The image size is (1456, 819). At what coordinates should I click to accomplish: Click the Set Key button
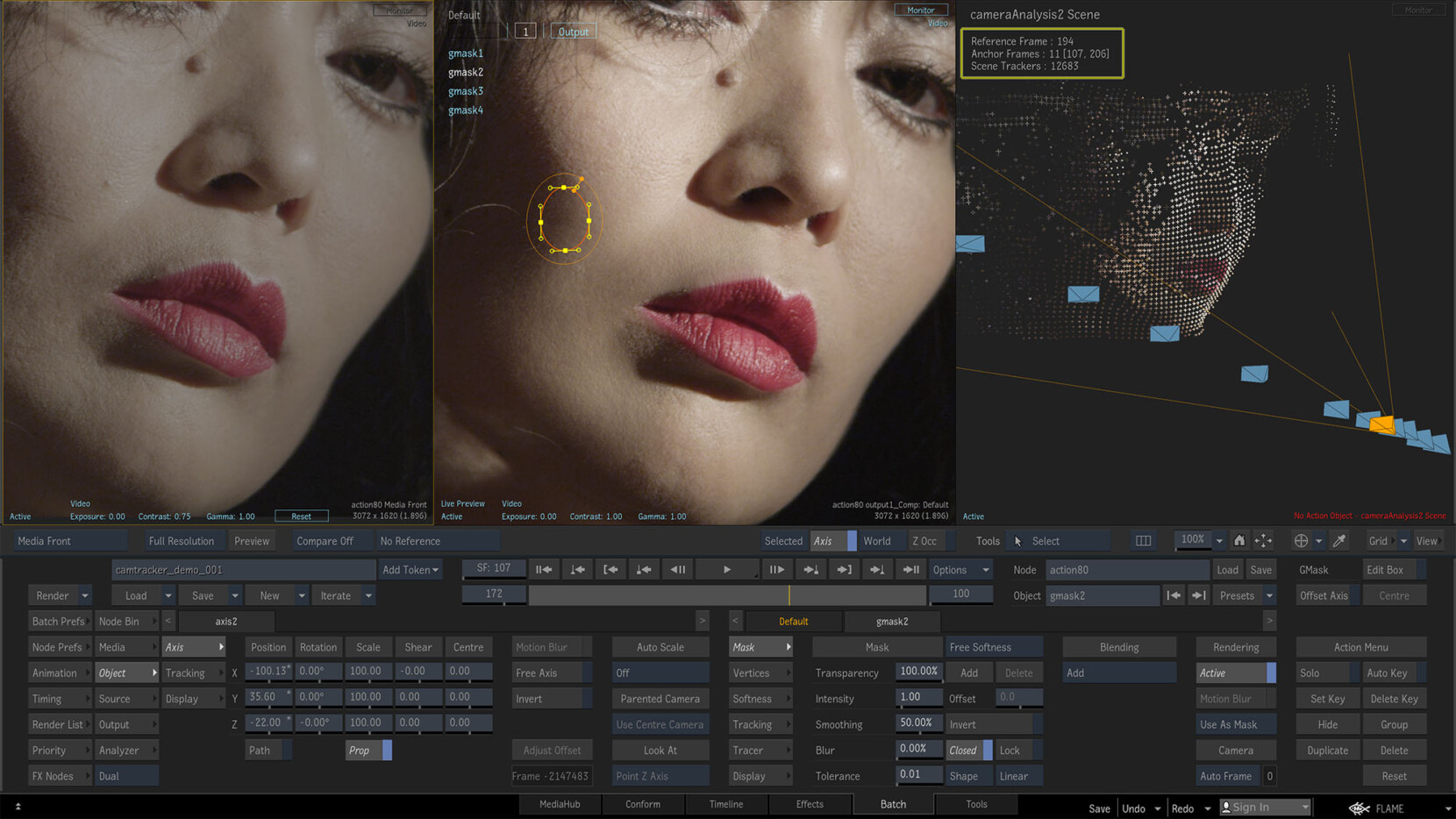click(1327, 699)
